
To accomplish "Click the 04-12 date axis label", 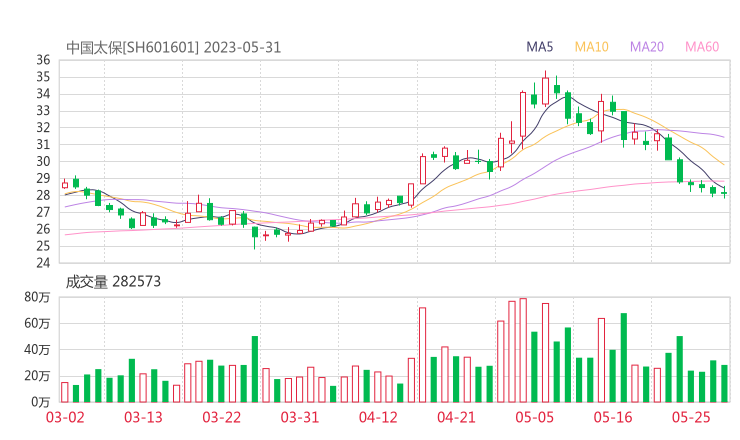I will point(378,417).
